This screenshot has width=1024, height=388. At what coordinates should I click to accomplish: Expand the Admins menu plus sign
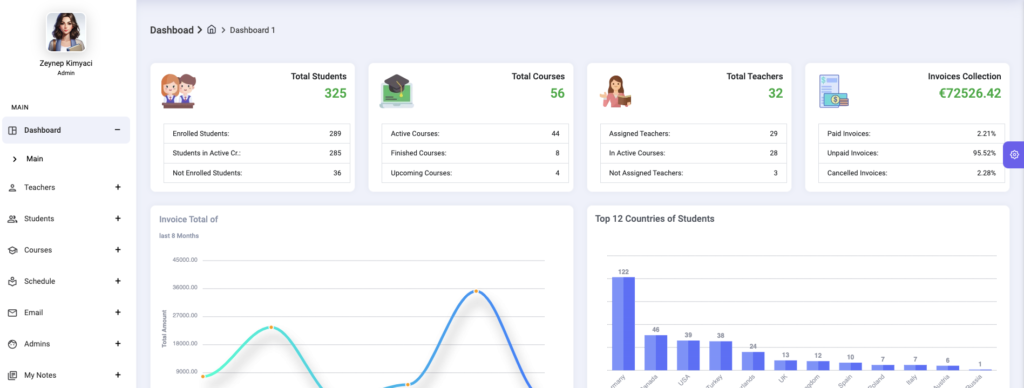pos(118,344)
